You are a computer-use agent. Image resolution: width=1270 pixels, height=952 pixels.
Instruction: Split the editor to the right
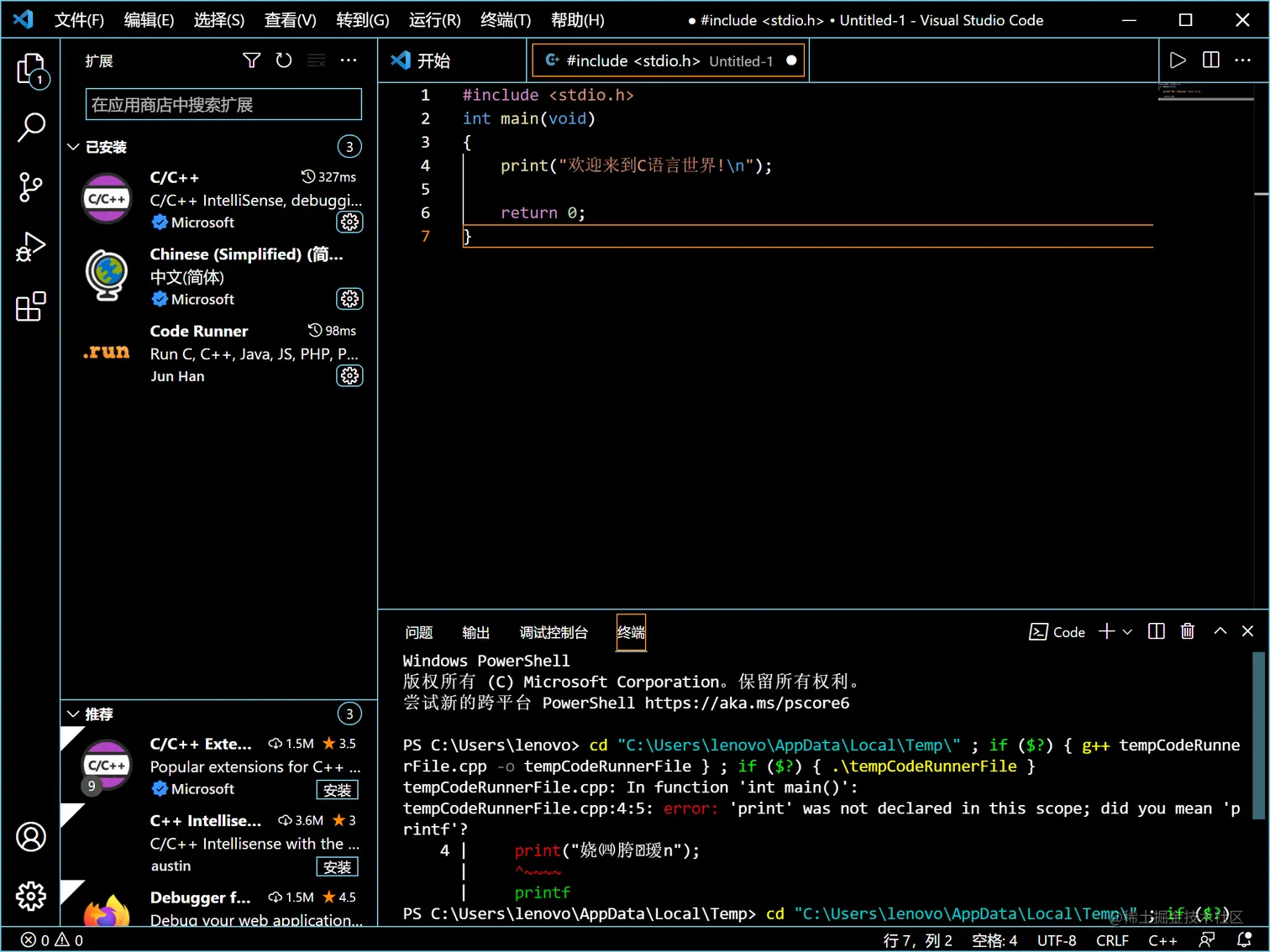pos(1210,60)
